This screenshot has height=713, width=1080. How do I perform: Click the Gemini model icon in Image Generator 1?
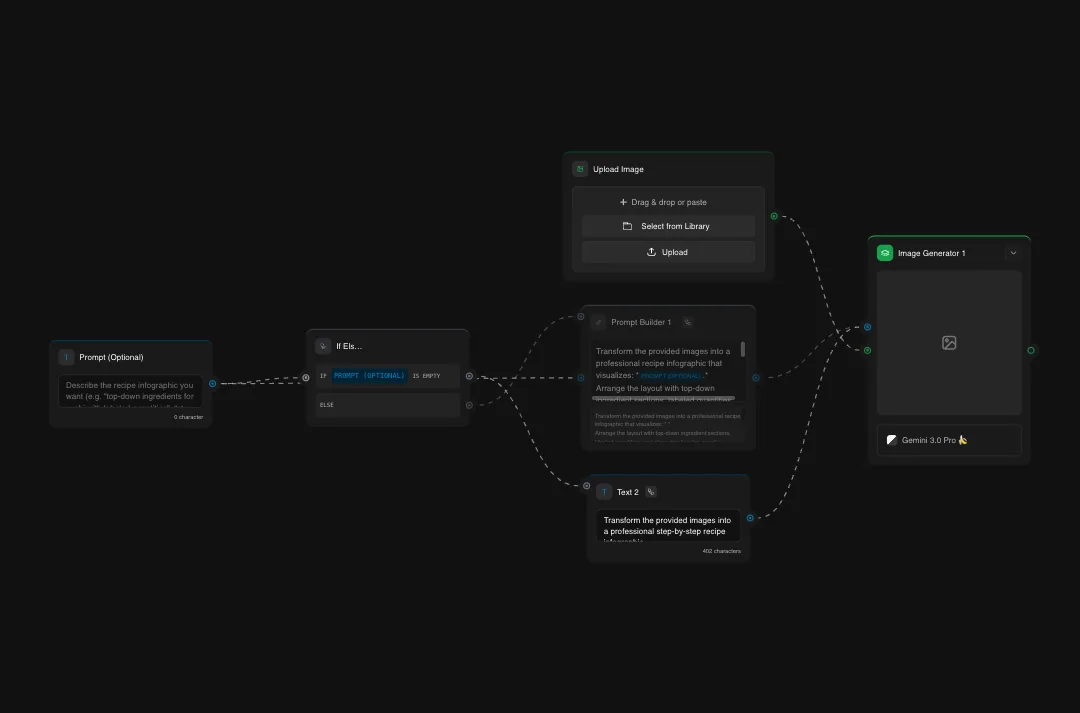pos(891,440)
